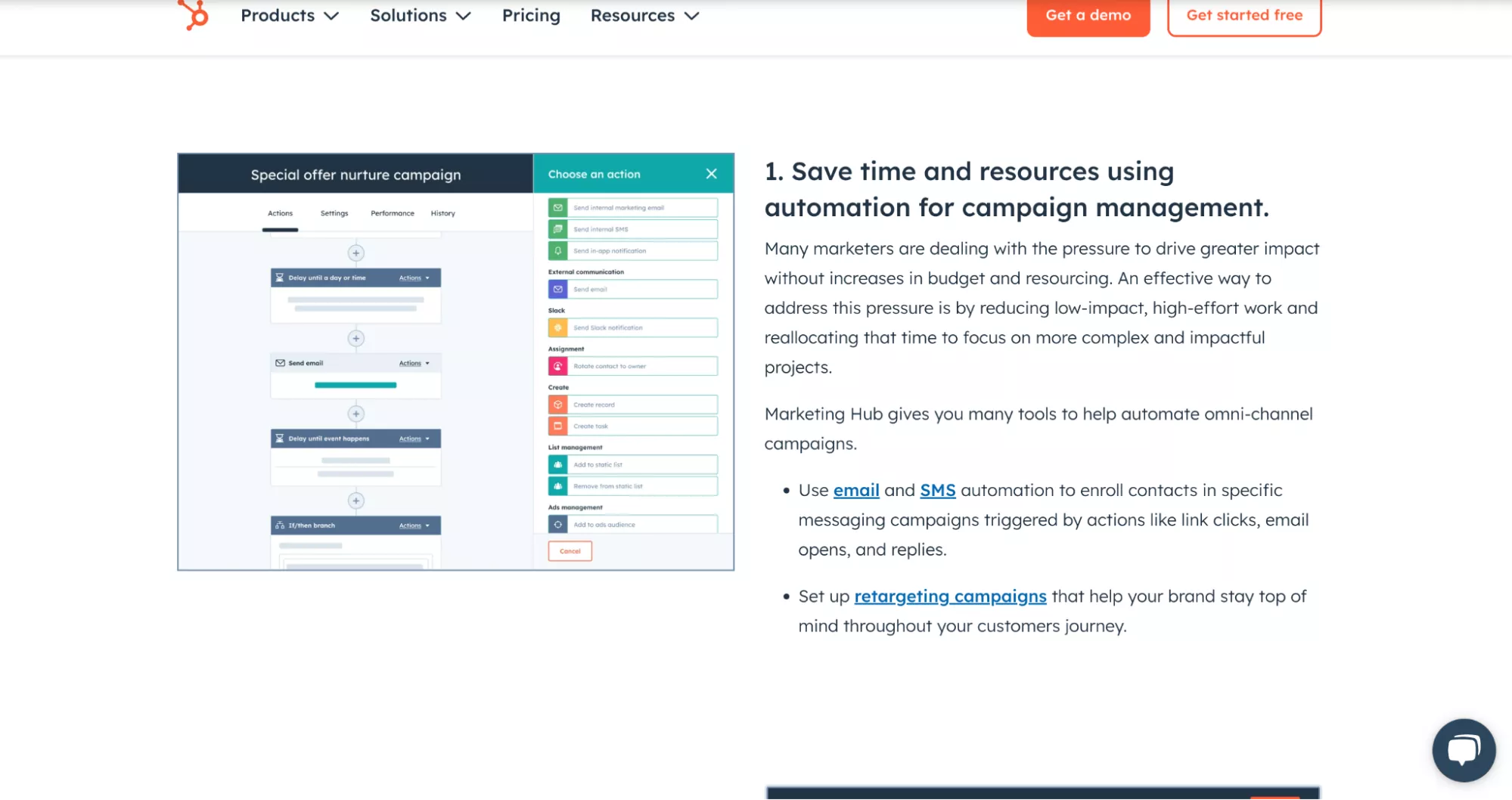The width and height of the screenshot is (1512, 800).
Task: Expand the Resources menu
Action: click(644, 16)
